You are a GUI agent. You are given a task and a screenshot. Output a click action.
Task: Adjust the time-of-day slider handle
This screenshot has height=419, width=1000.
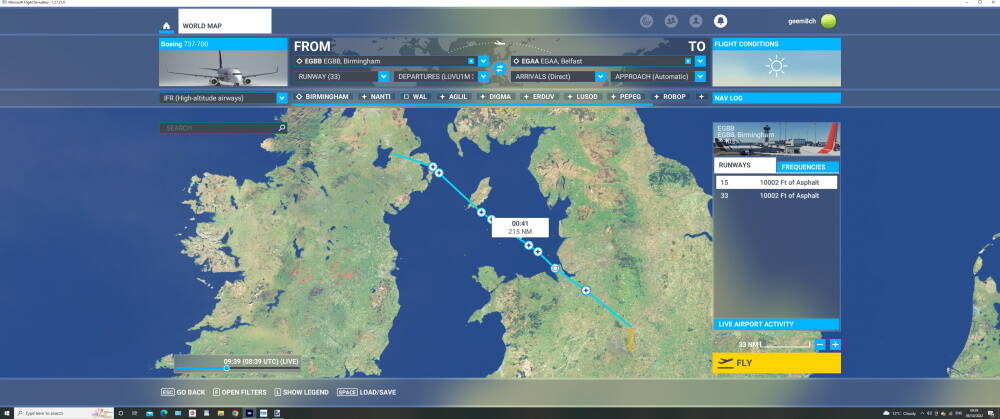(226, 368)
